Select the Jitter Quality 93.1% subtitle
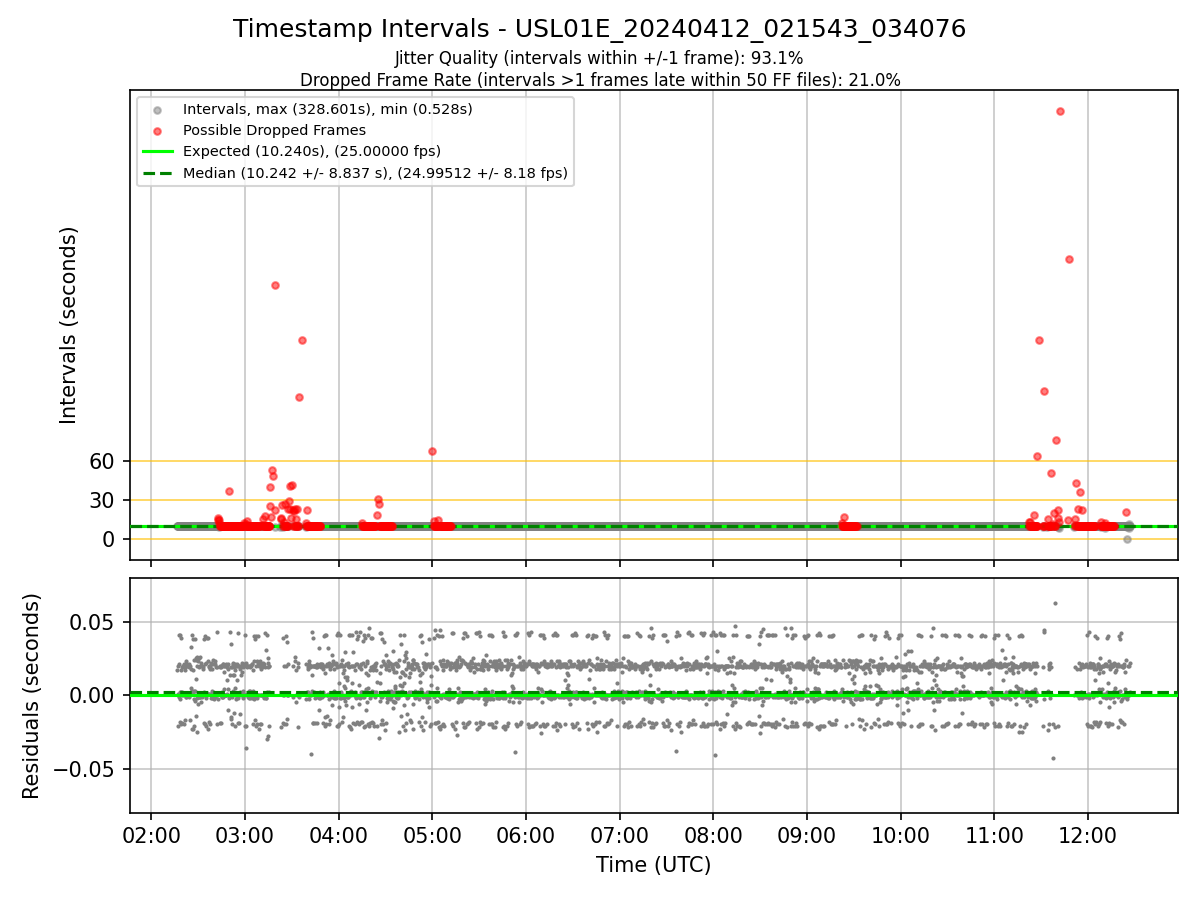This screenshot has height=900, width=1200. (599, 58)
